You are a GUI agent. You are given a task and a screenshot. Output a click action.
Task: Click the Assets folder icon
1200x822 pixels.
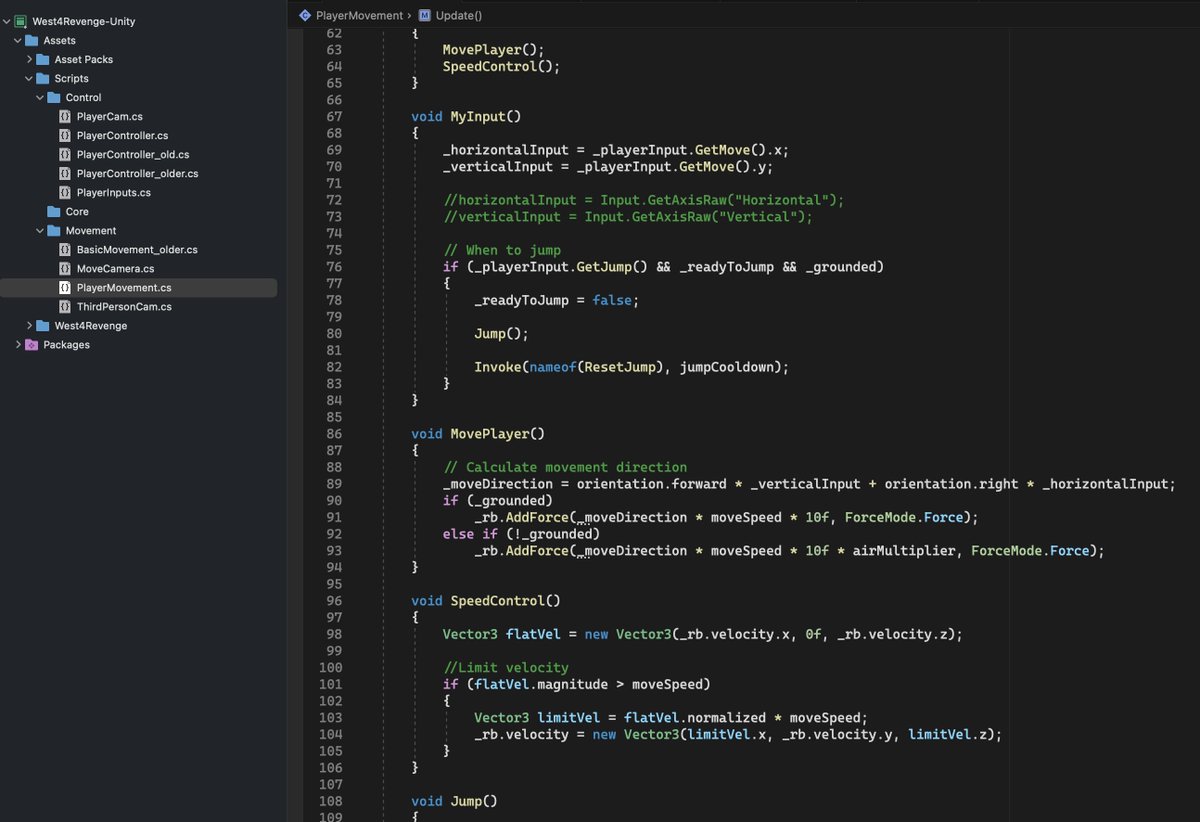click(31, 40)
